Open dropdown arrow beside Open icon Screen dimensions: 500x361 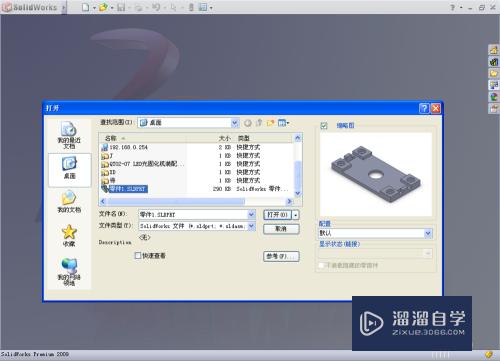pyautogui.click(x=112, y=8)
